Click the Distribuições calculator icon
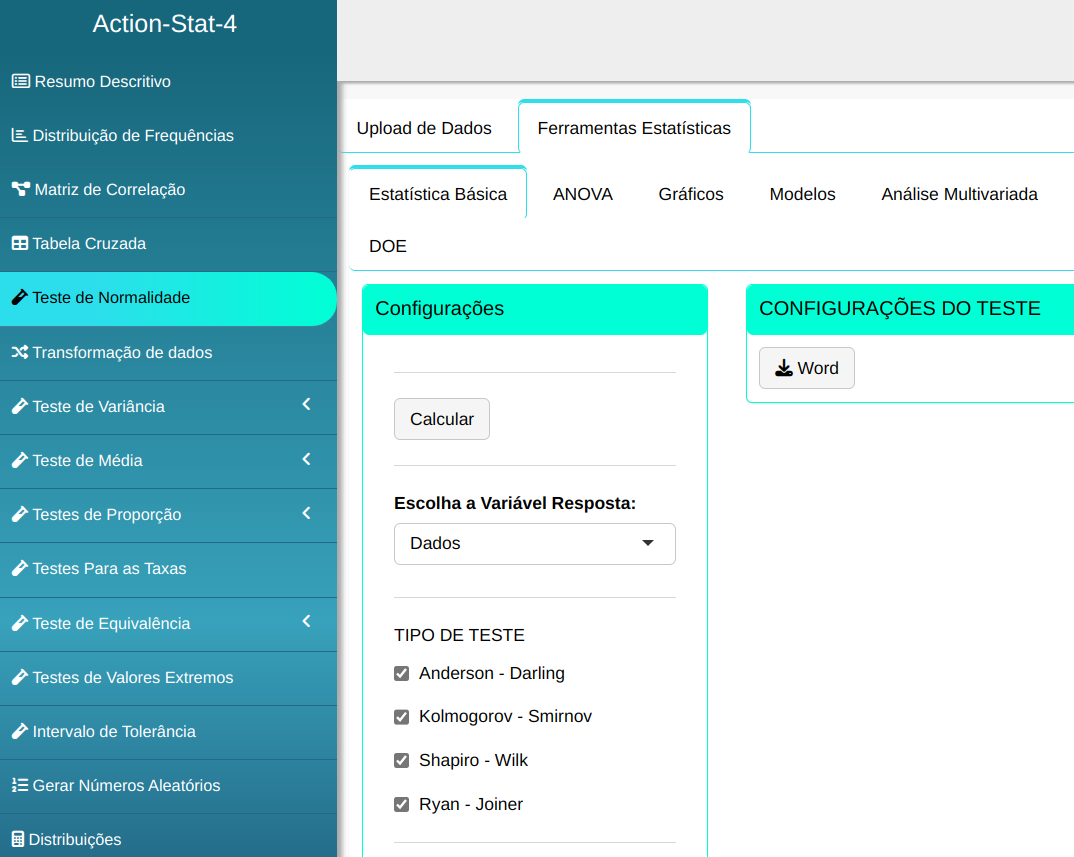This screenshot has width=1074, height=857. [17, 839]
